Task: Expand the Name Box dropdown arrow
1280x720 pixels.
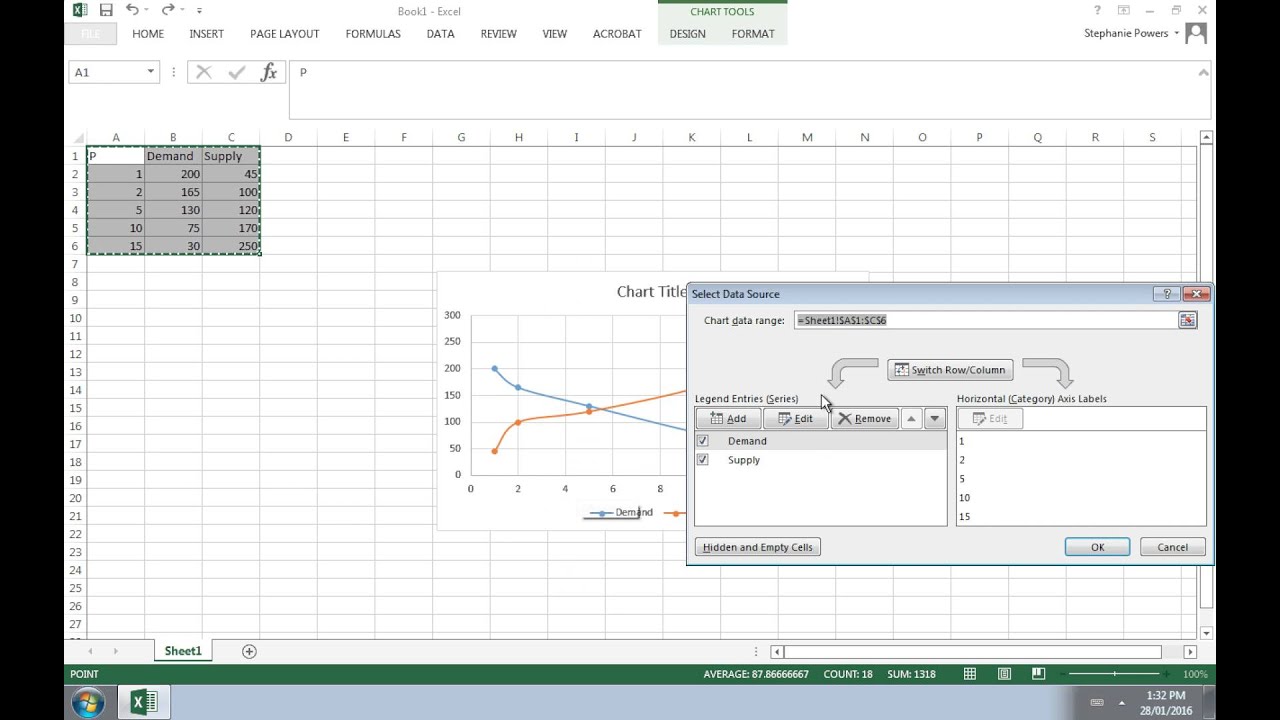Action: point(150,72)
